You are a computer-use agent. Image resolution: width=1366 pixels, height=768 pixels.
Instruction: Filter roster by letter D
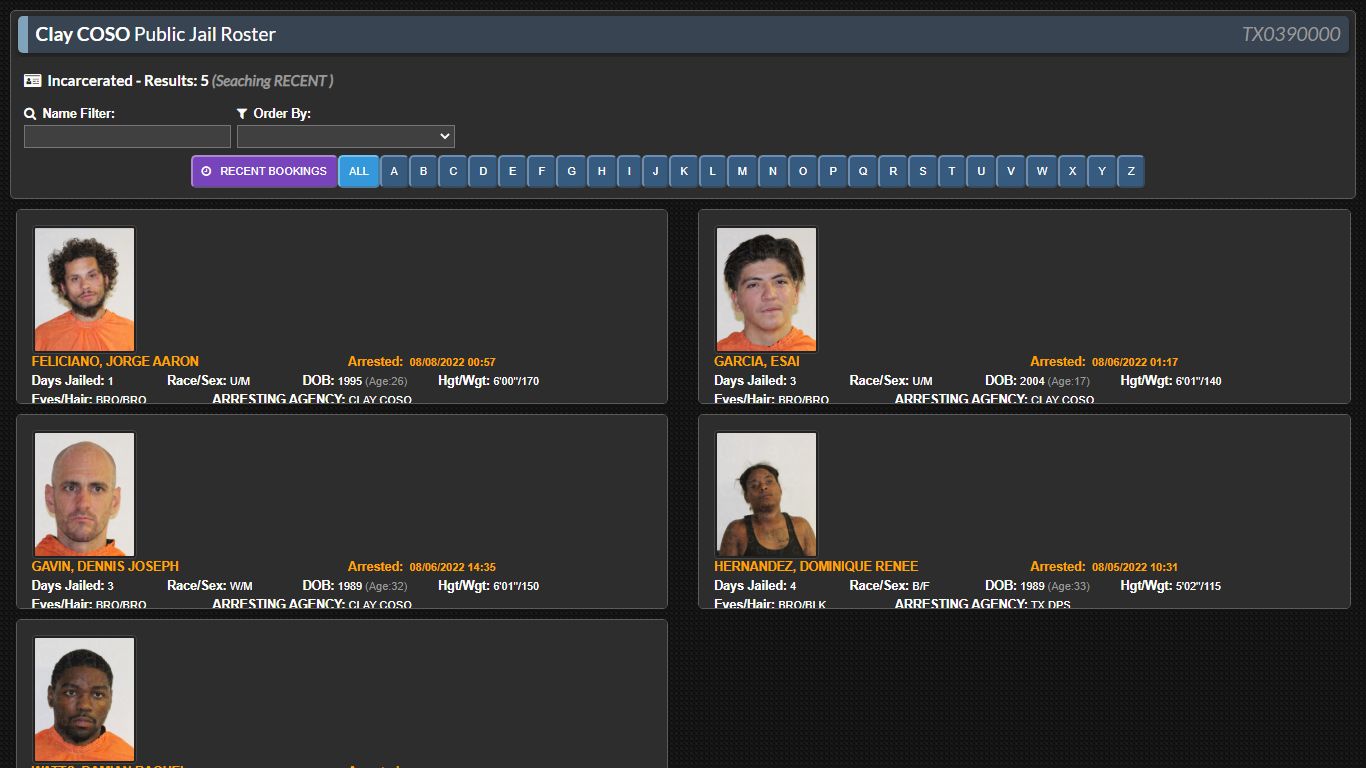pos(483,171)
